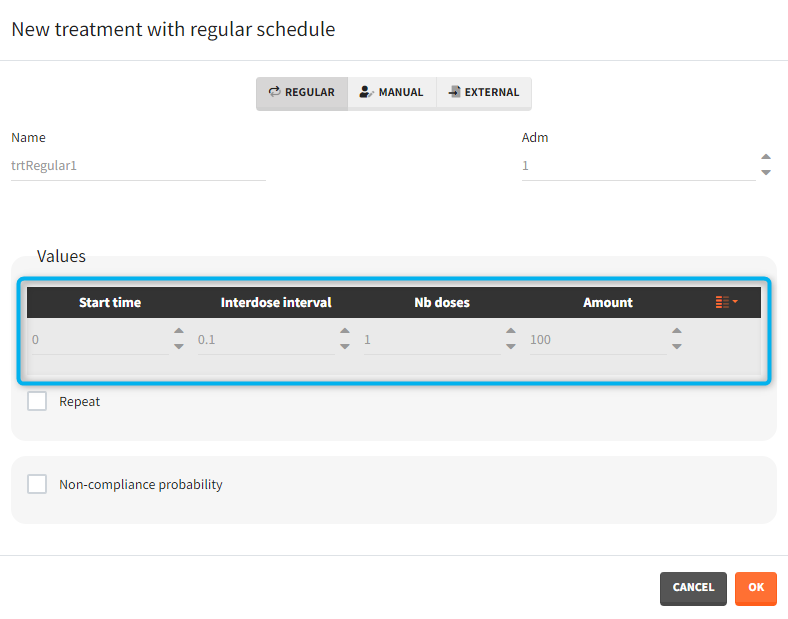Image resolution: width=788 pixels, height=619 pixels.
Task: Decrease the Nb doses value
Action: coord(511,346)
